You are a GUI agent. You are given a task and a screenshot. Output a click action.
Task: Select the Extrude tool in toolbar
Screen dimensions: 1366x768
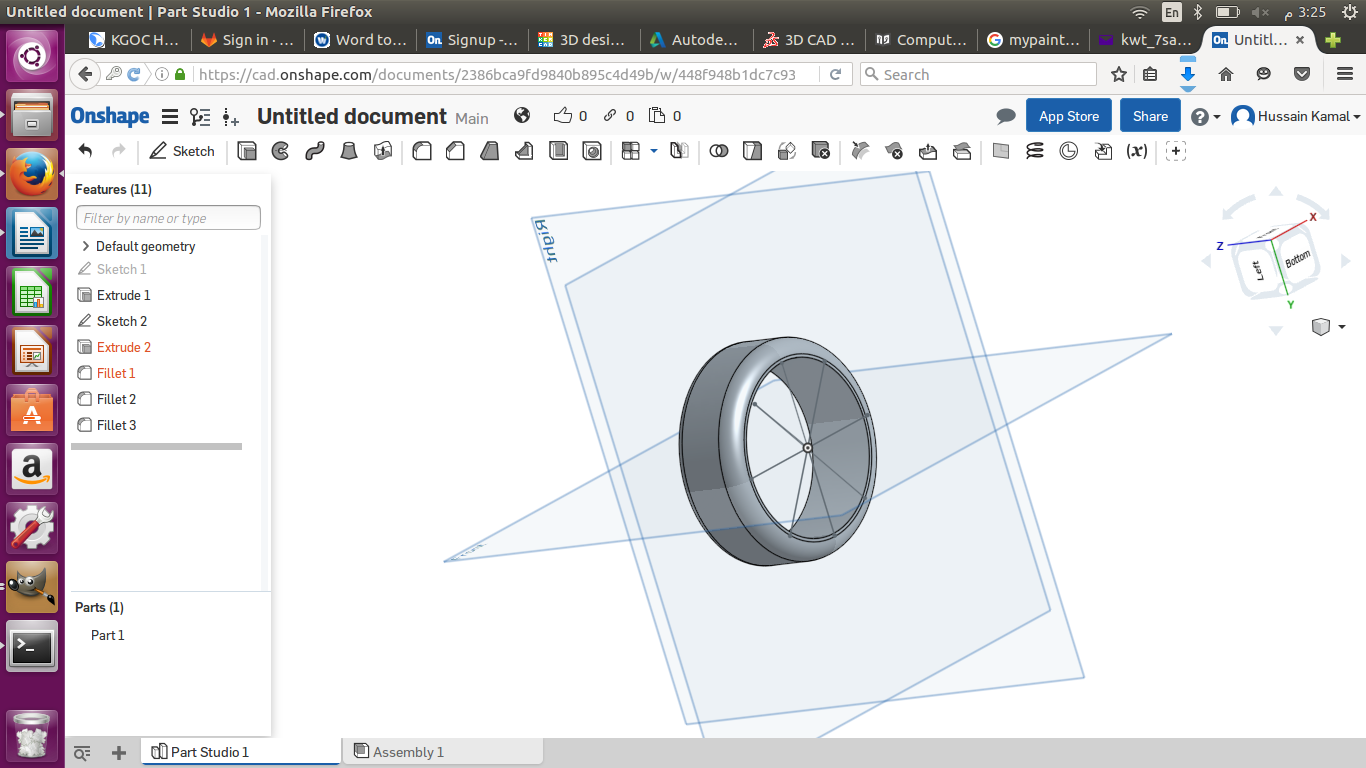(248, 151)
